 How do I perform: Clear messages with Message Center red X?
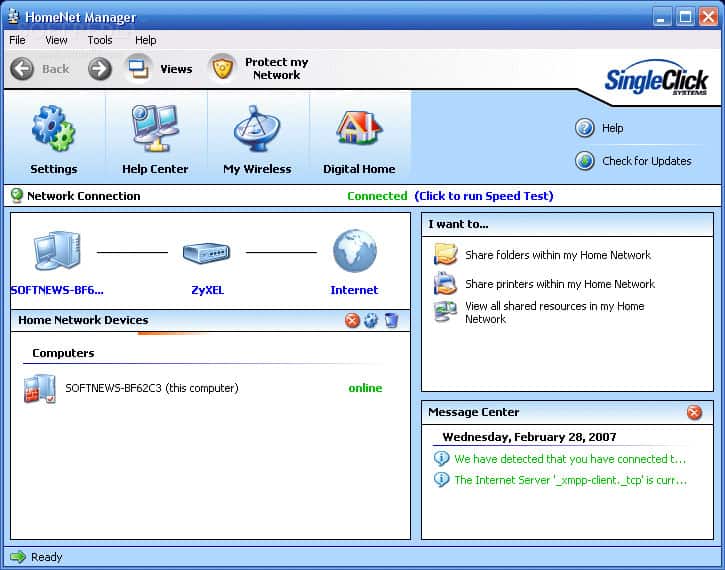click(x=694, y=412)
